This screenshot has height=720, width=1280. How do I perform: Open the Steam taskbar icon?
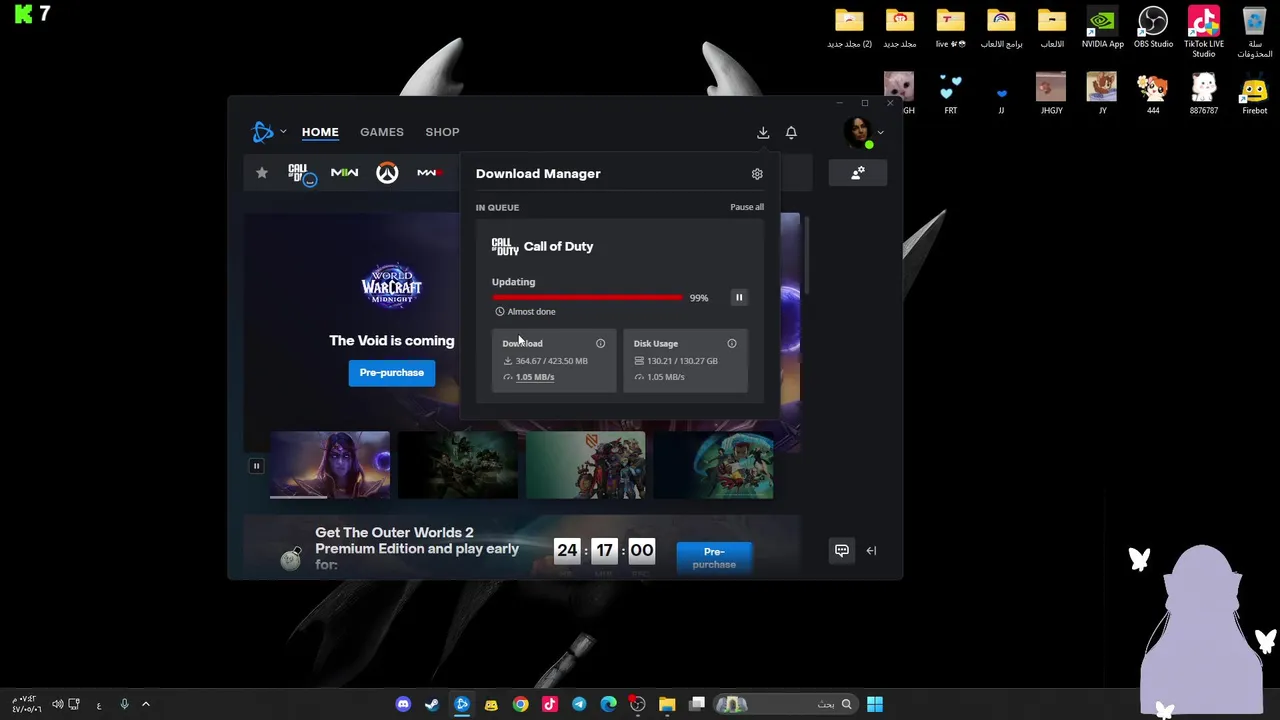(432, 704)
